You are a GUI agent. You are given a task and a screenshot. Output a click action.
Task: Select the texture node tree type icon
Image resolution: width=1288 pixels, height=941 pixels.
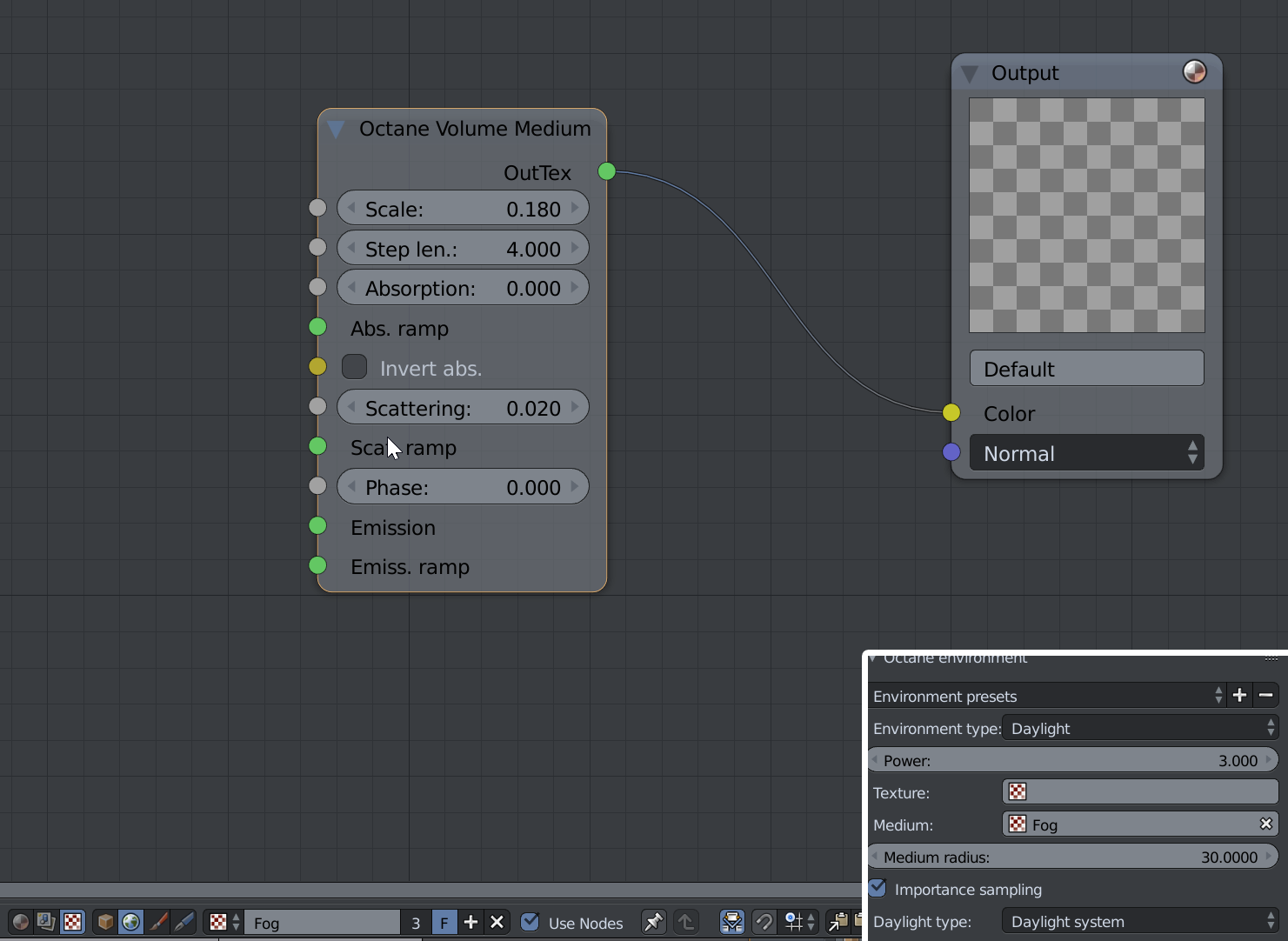pos(73,922)
